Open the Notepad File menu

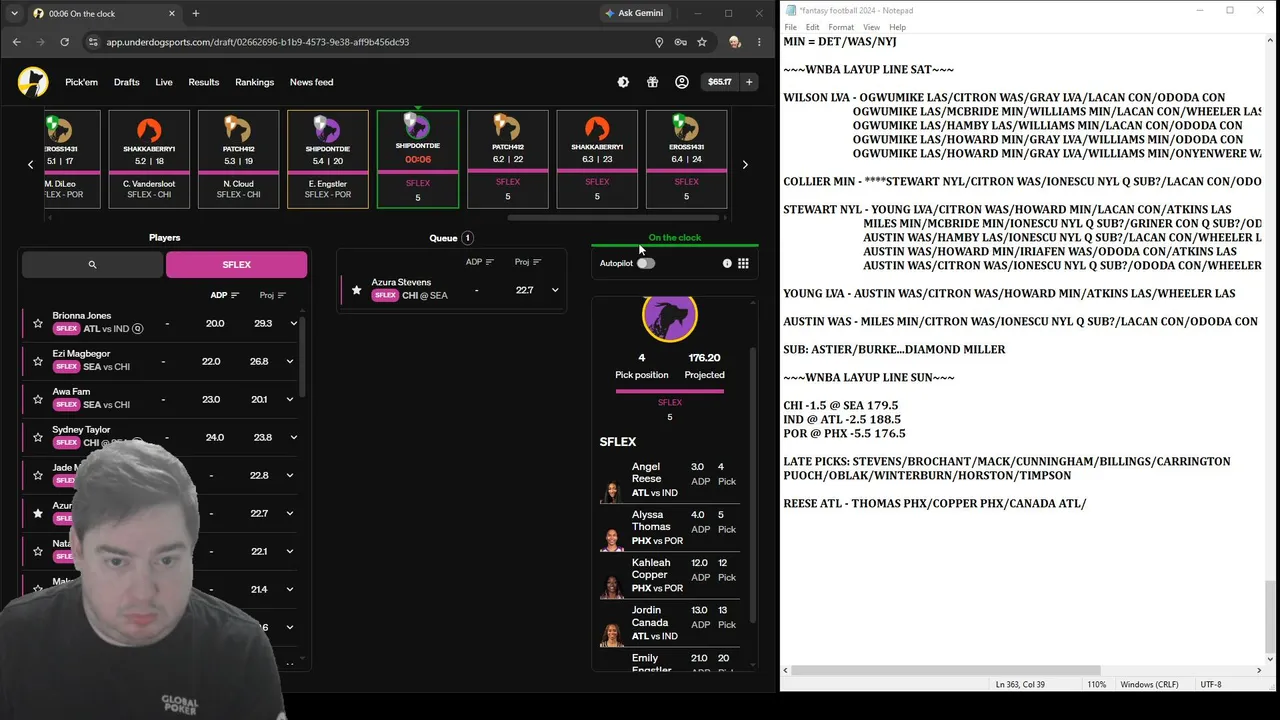[791, 27]
